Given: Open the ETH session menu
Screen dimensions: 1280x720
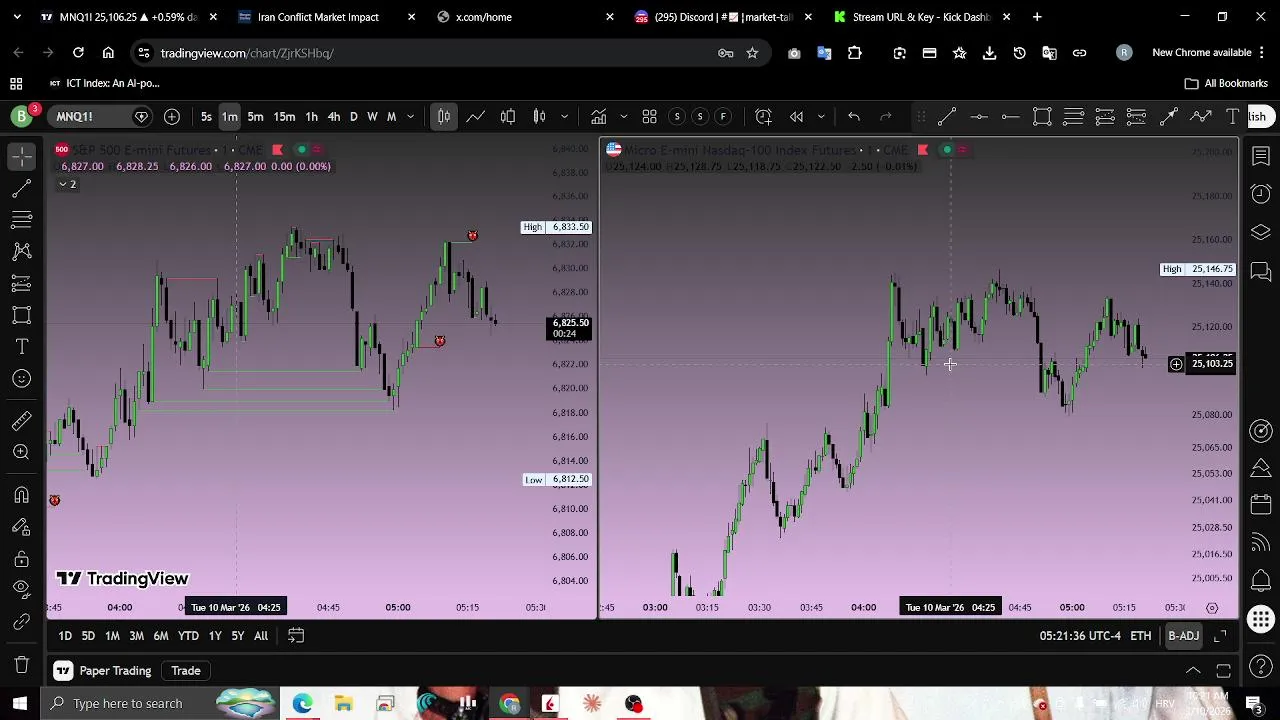Looking at the screenshot, I should click(1141, 636).
